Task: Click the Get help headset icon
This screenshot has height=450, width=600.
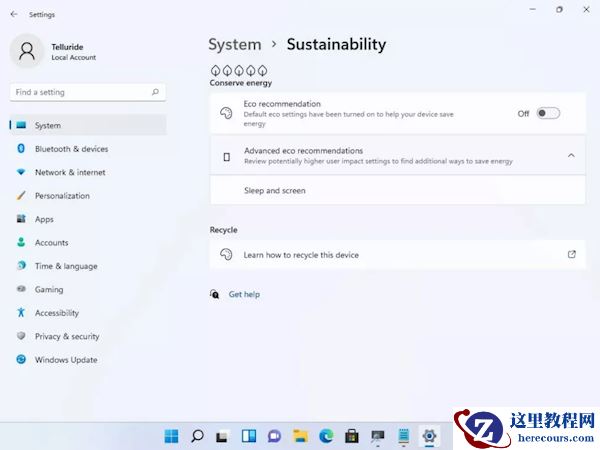Action: tap(215, 294)
